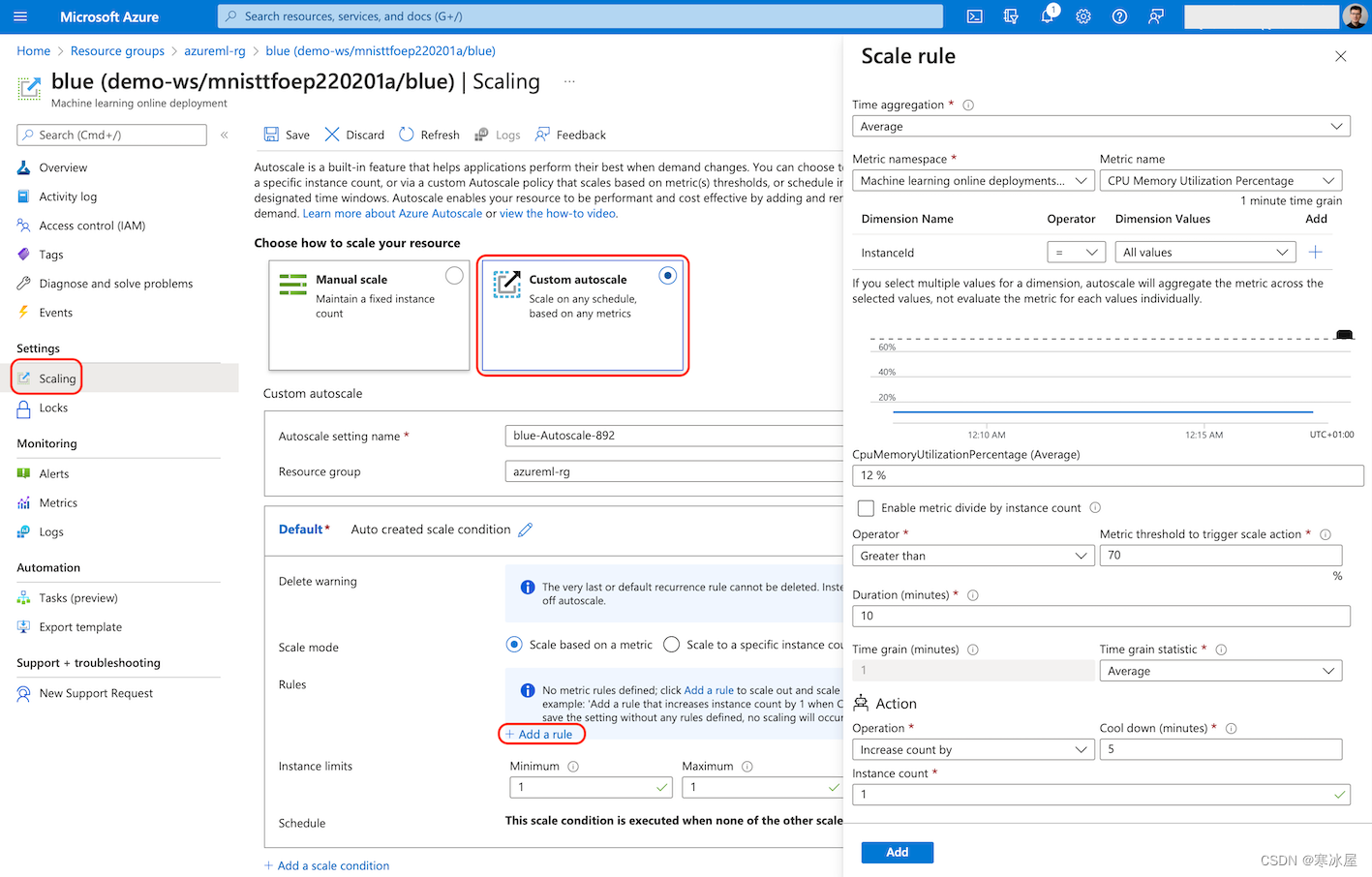Open the Metric name dropdown
This screenshot has width=1372, height=877.
coord(1221,180)
